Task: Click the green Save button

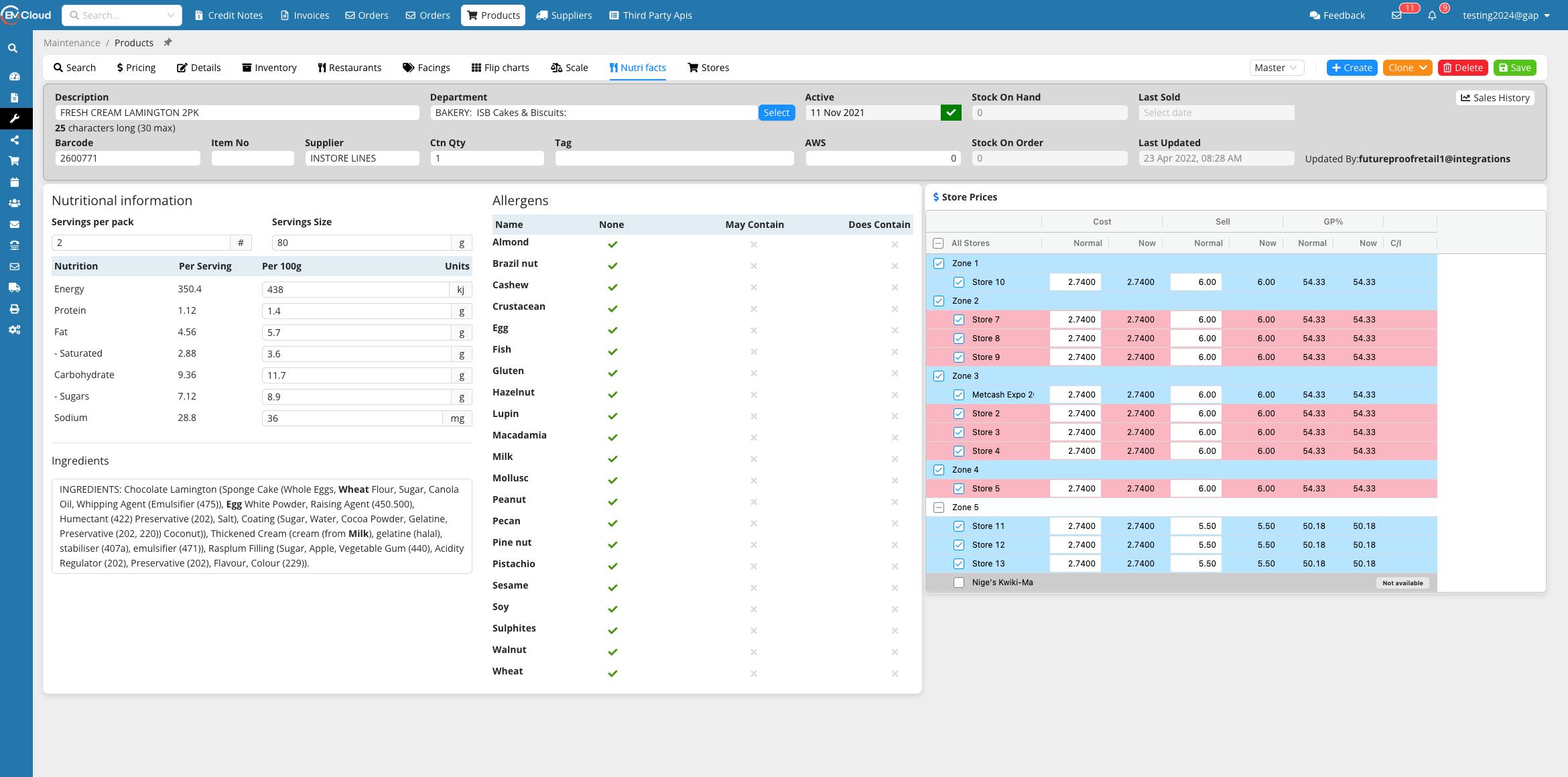Action: [x=1514, y=68]
